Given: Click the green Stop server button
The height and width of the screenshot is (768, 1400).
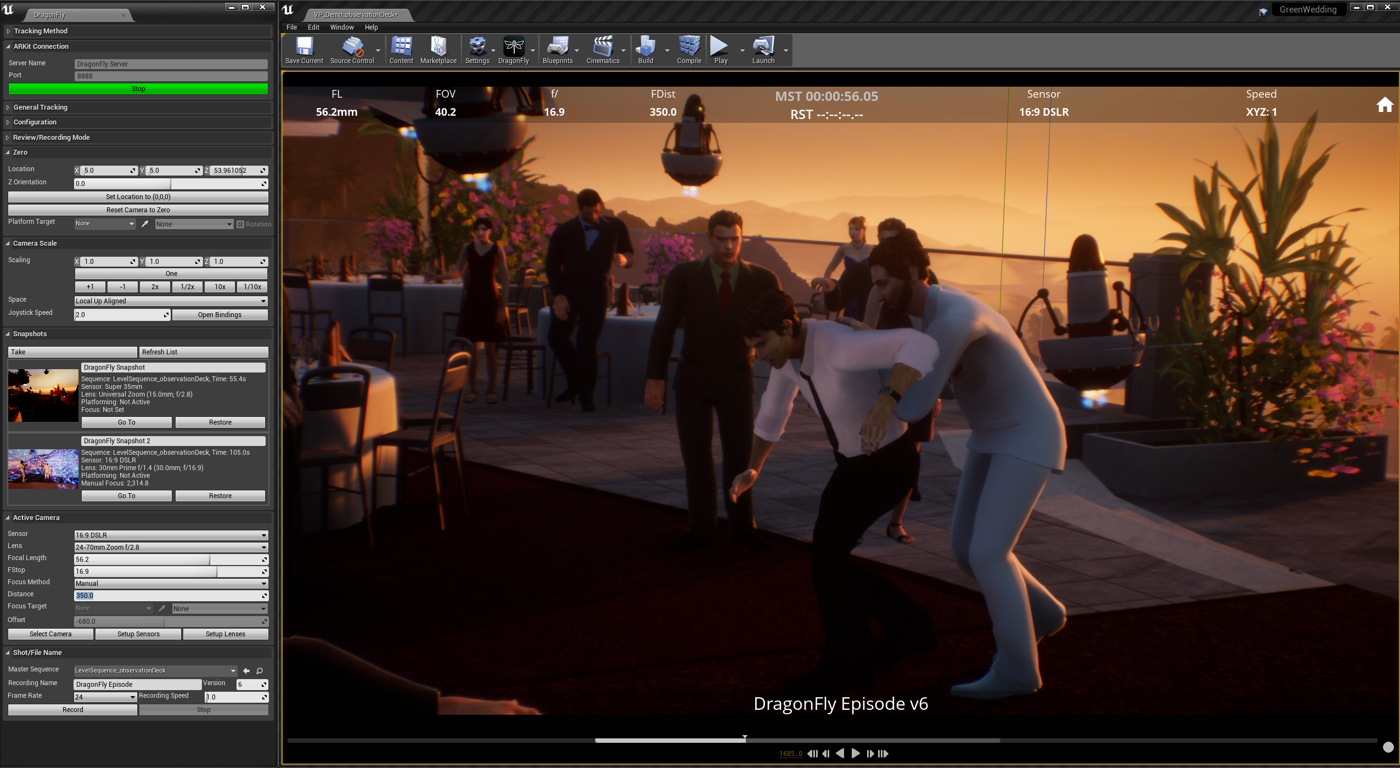Looking at the screenshot, I should (x=138, y=89).
